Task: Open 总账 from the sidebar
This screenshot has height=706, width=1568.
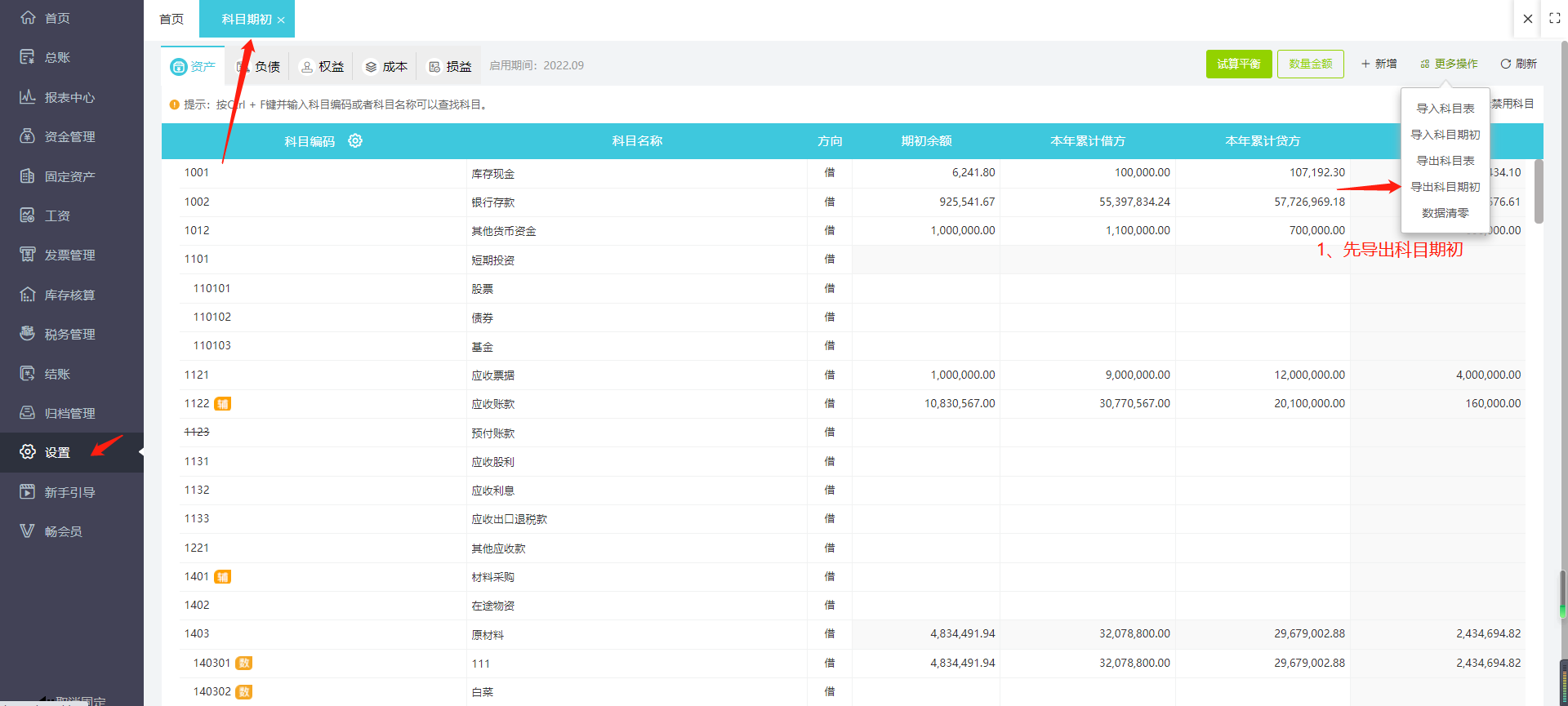Action: (56, 57)
